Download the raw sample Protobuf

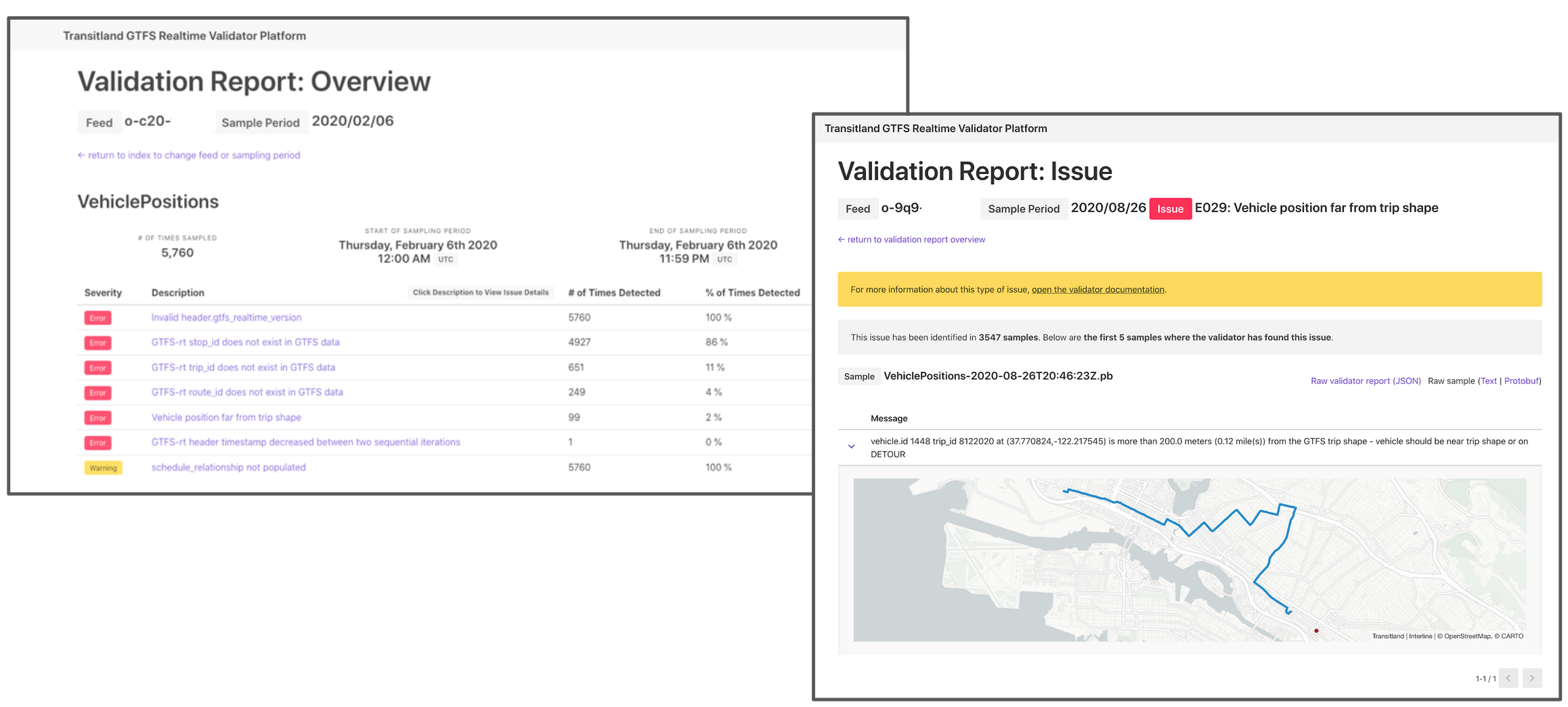[1521, 381]
